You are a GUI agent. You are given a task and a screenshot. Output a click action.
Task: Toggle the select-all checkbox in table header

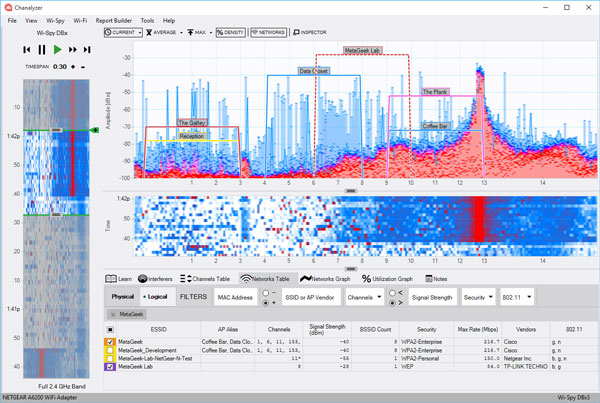coord(110,330)
